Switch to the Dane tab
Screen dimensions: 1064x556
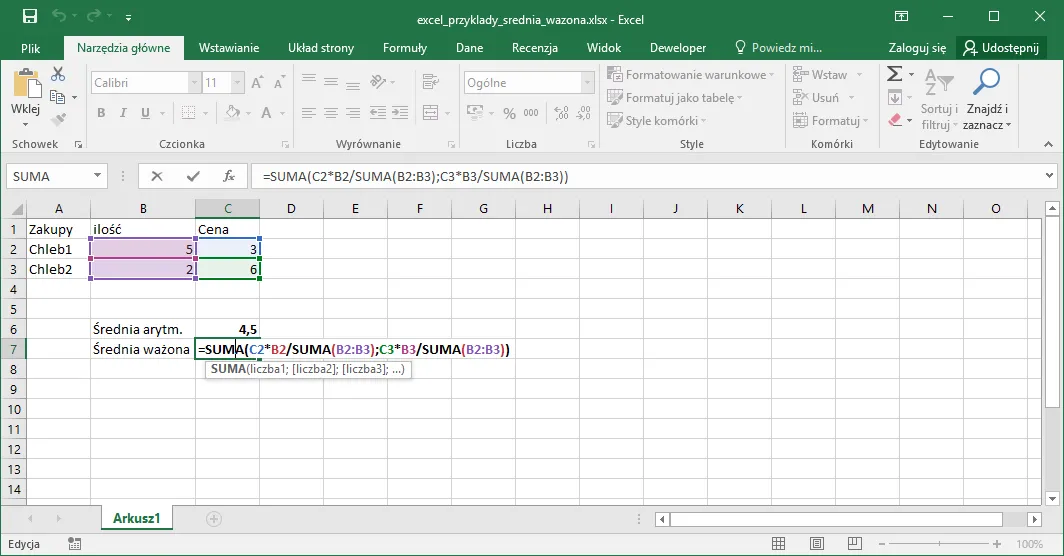coord(470,48)
